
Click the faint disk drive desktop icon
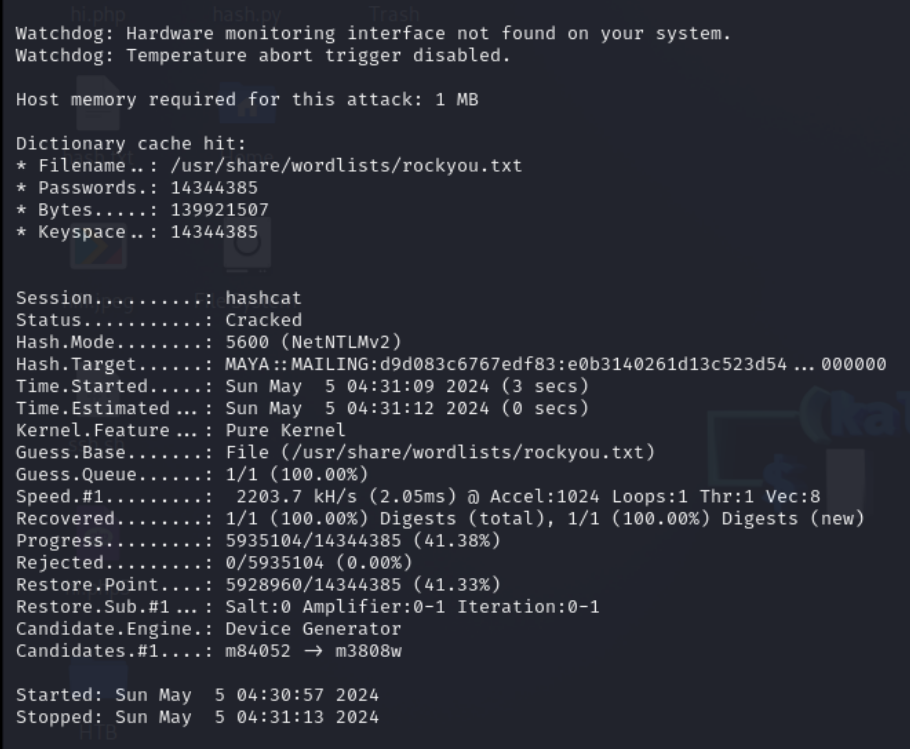coord(247,247)
